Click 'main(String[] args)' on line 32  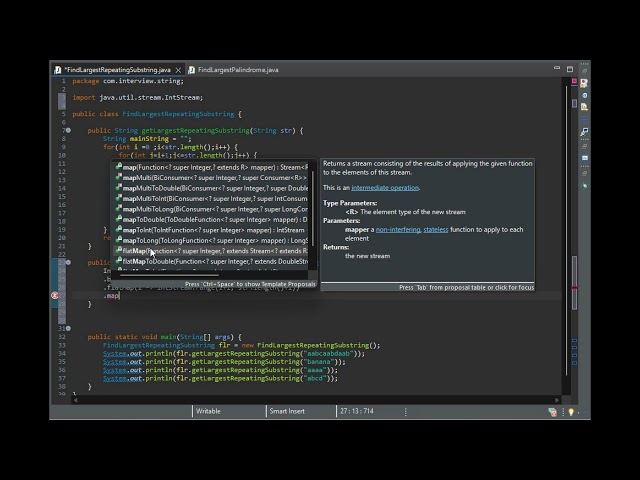(198, 337)
